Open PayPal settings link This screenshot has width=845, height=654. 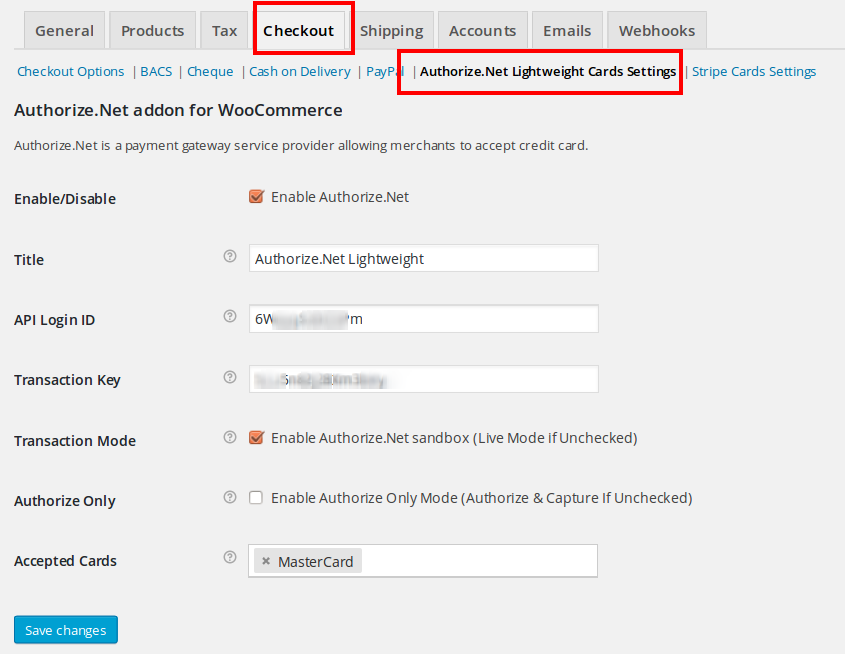tap(385, 72)
